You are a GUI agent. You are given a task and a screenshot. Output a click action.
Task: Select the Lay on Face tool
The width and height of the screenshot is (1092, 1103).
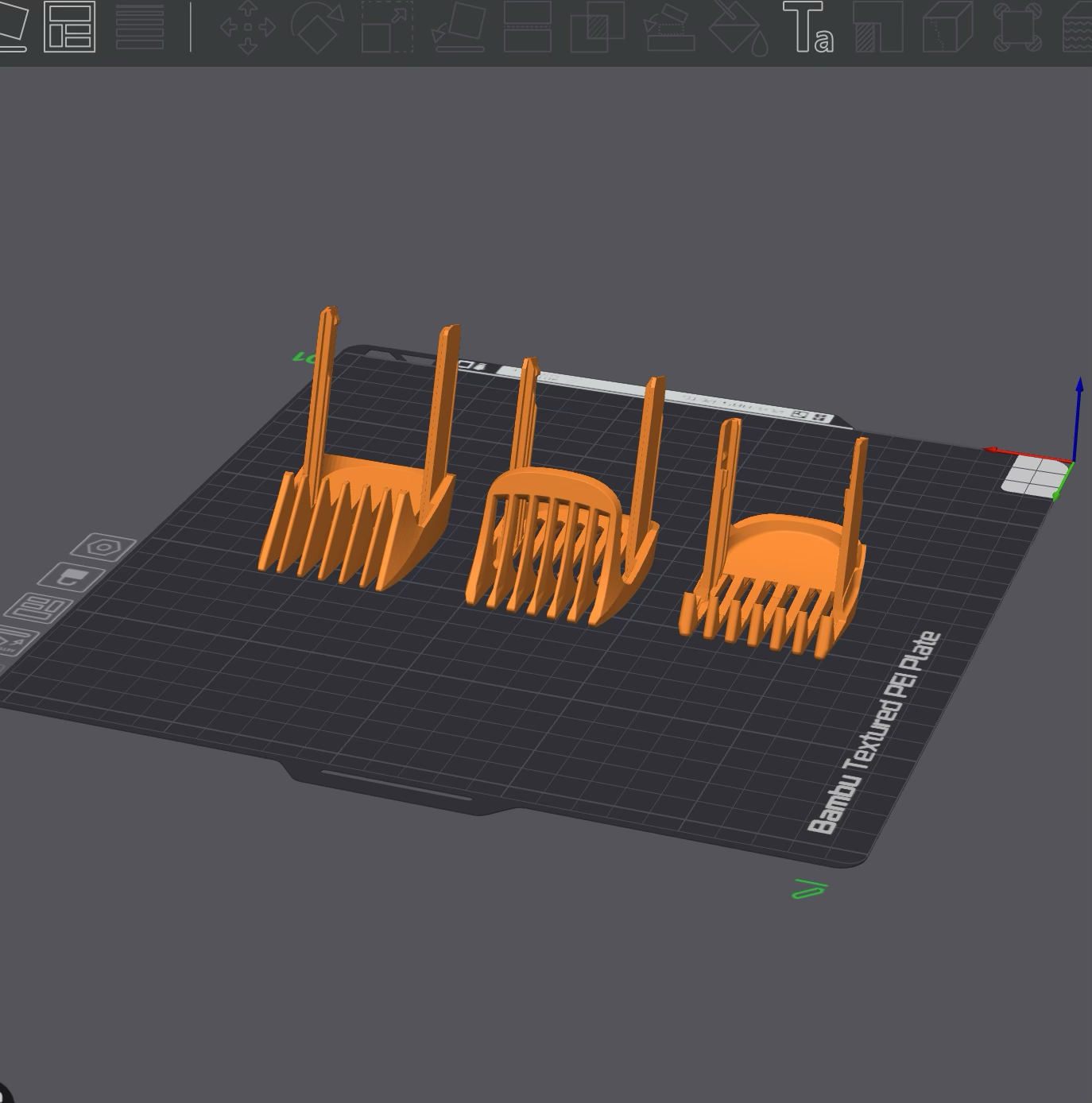458,27
